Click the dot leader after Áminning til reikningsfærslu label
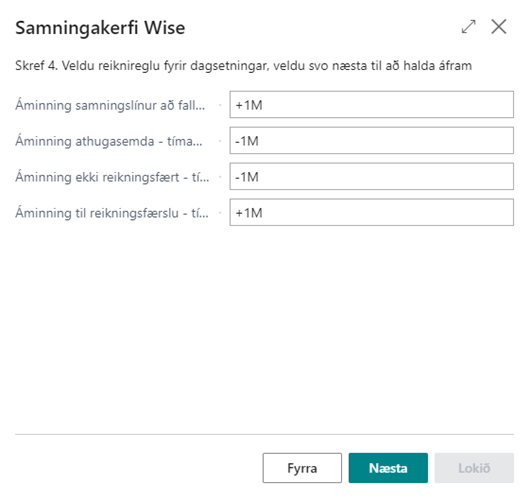Image resolution: width=531 pixels, height=502 pixels. pyautogui.click(x=220, y=213)
